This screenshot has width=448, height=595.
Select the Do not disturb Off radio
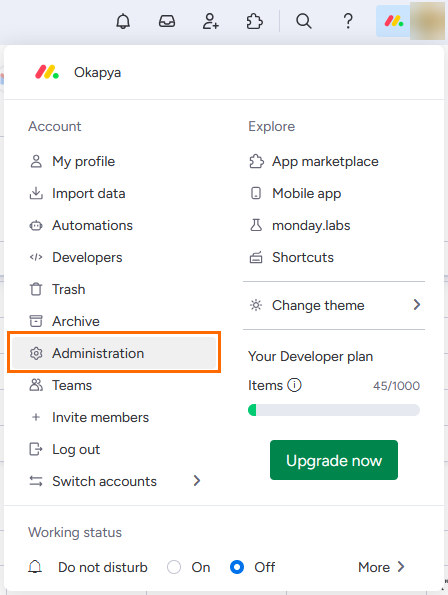pyautogui.click(x=237, y=567)
